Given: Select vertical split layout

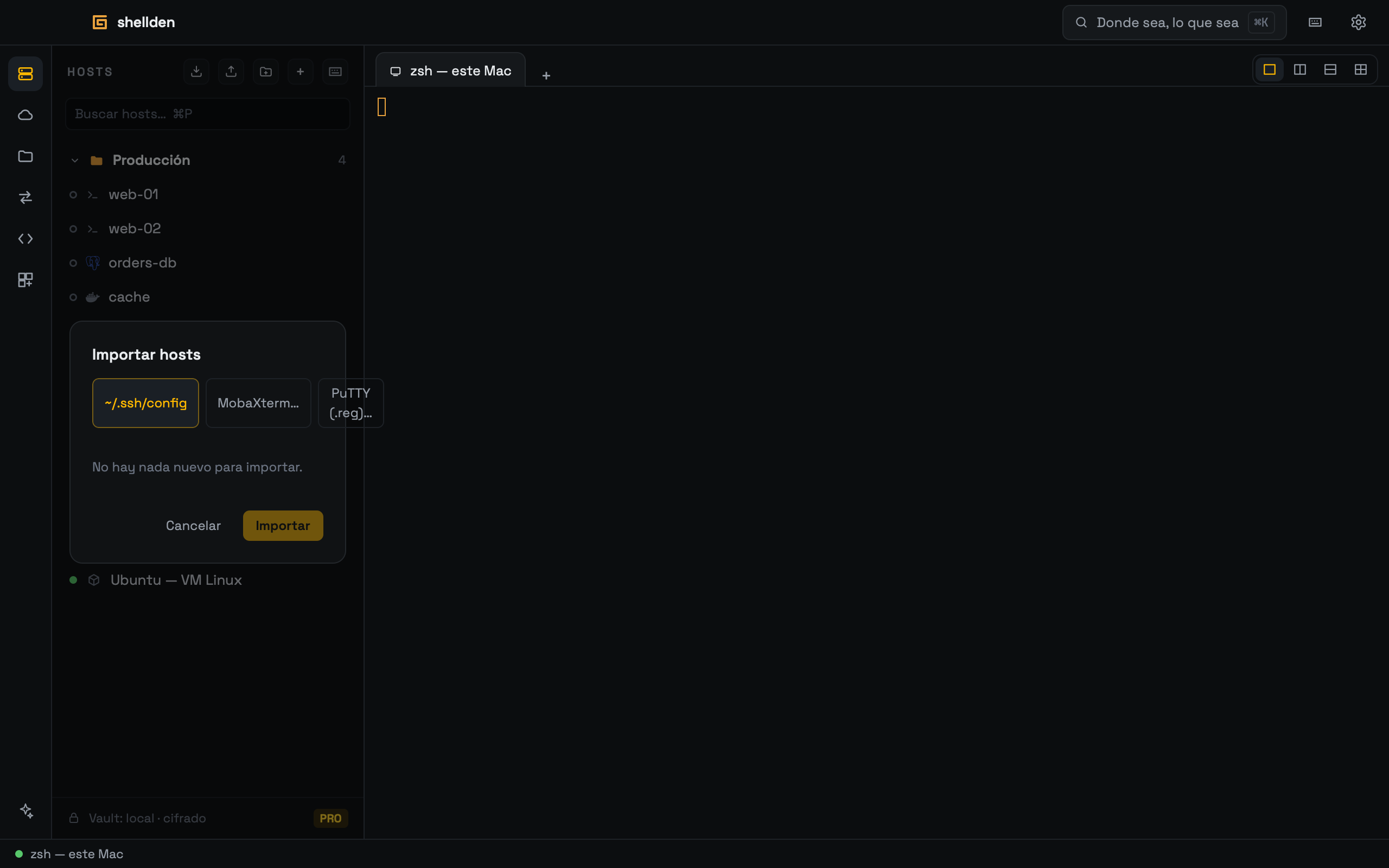Looking at the screenshot, I should click(1300, 69).
